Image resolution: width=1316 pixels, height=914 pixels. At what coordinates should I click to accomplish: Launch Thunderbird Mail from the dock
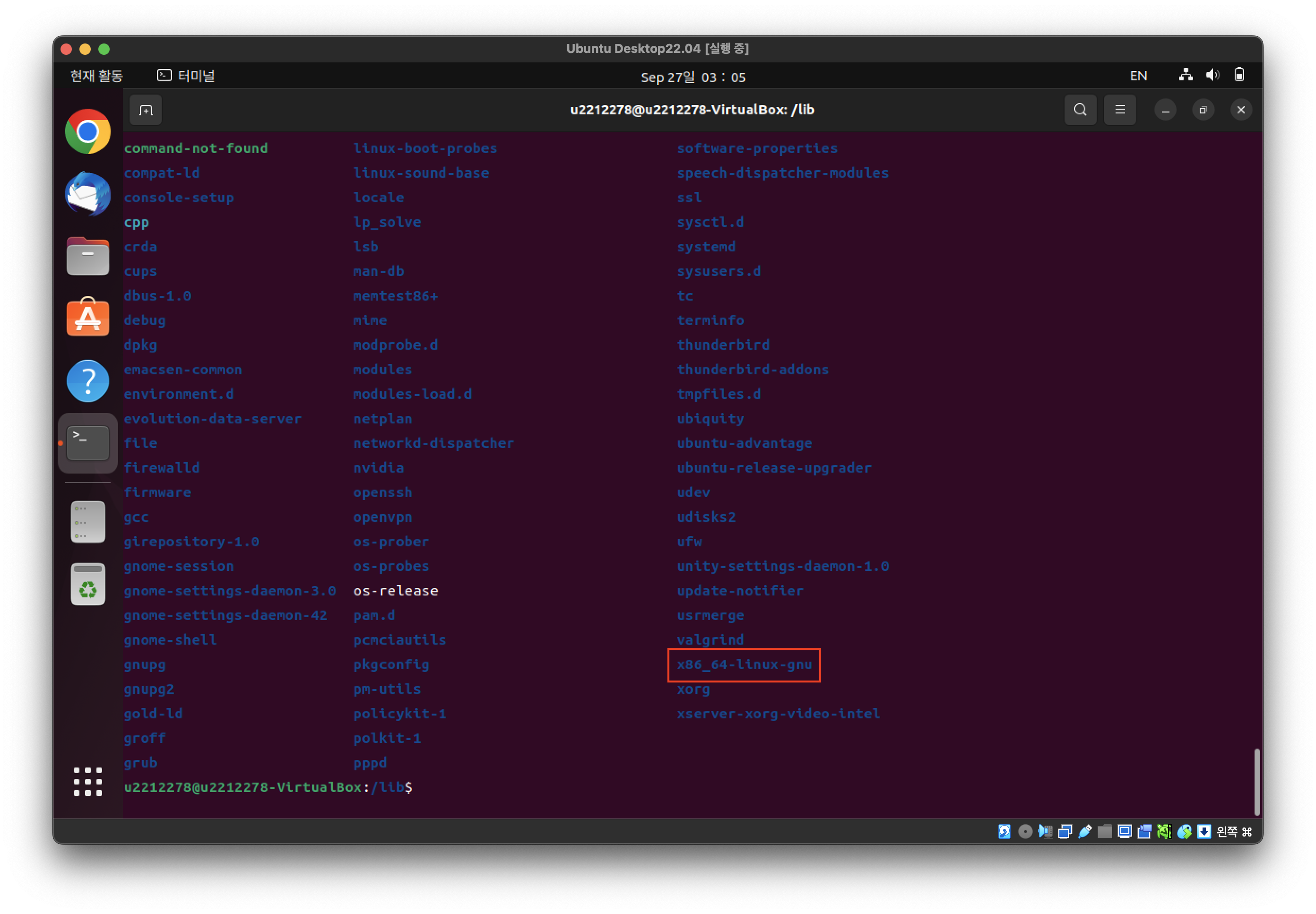click(x=87, y=194)
